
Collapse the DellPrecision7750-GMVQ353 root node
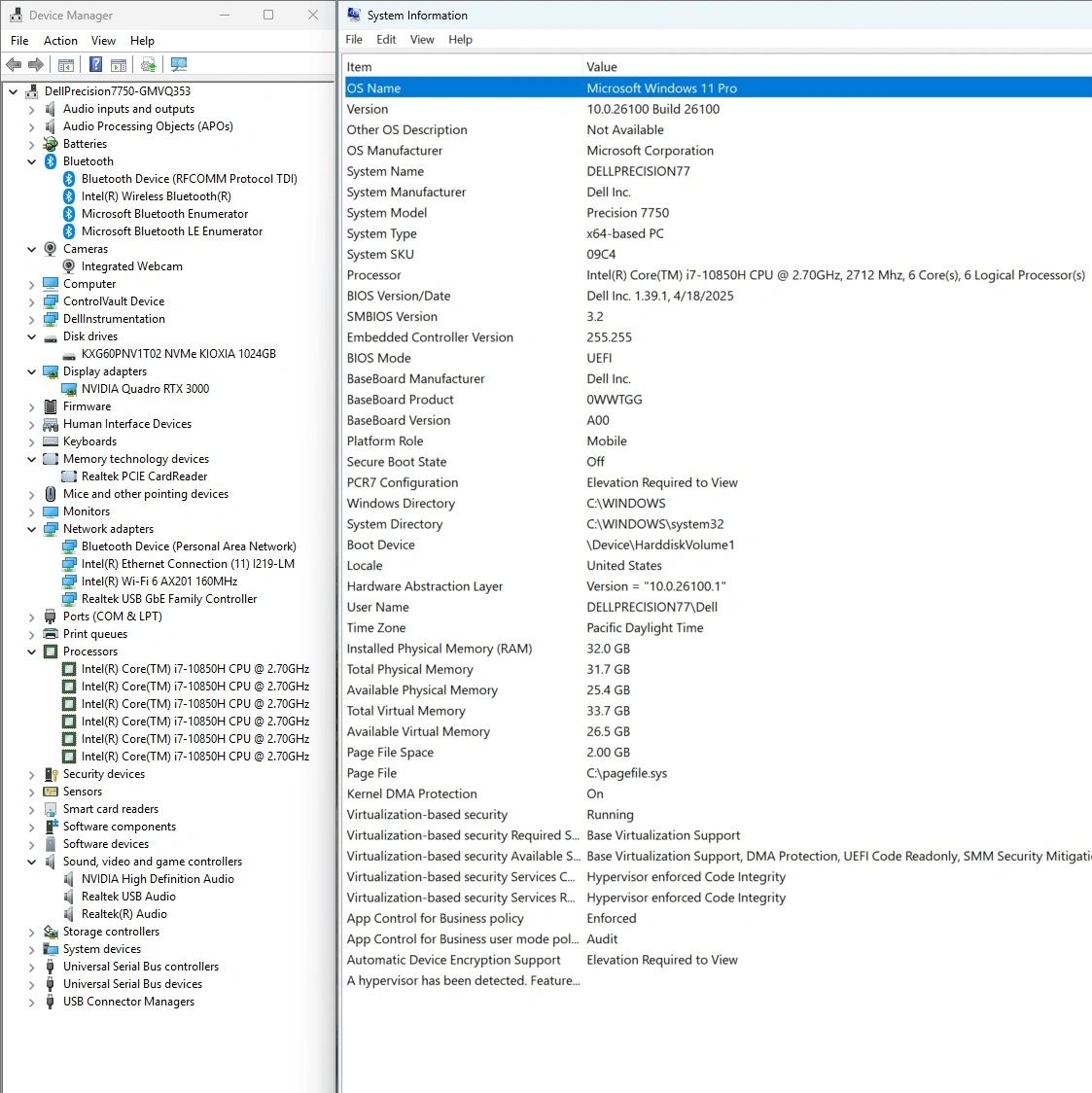14,91
